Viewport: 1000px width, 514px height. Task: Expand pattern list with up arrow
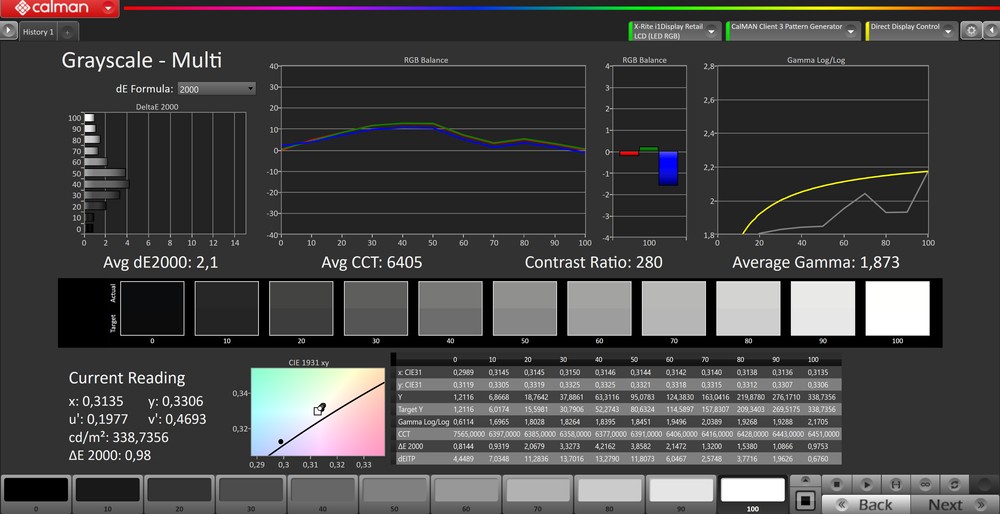pyautogui.click(x=803, y=481)
